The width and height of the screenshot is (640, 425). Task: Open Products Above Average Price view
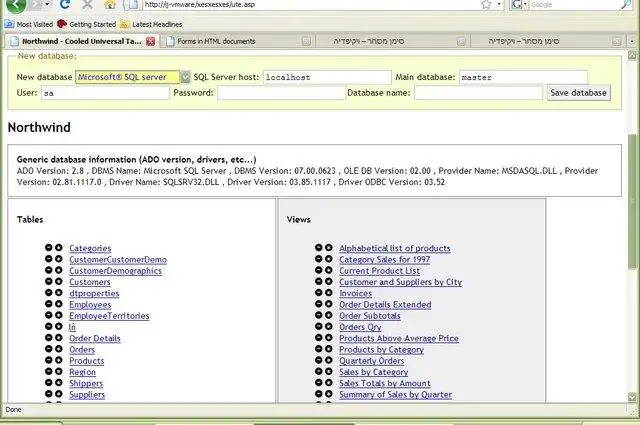pos(399,338)
